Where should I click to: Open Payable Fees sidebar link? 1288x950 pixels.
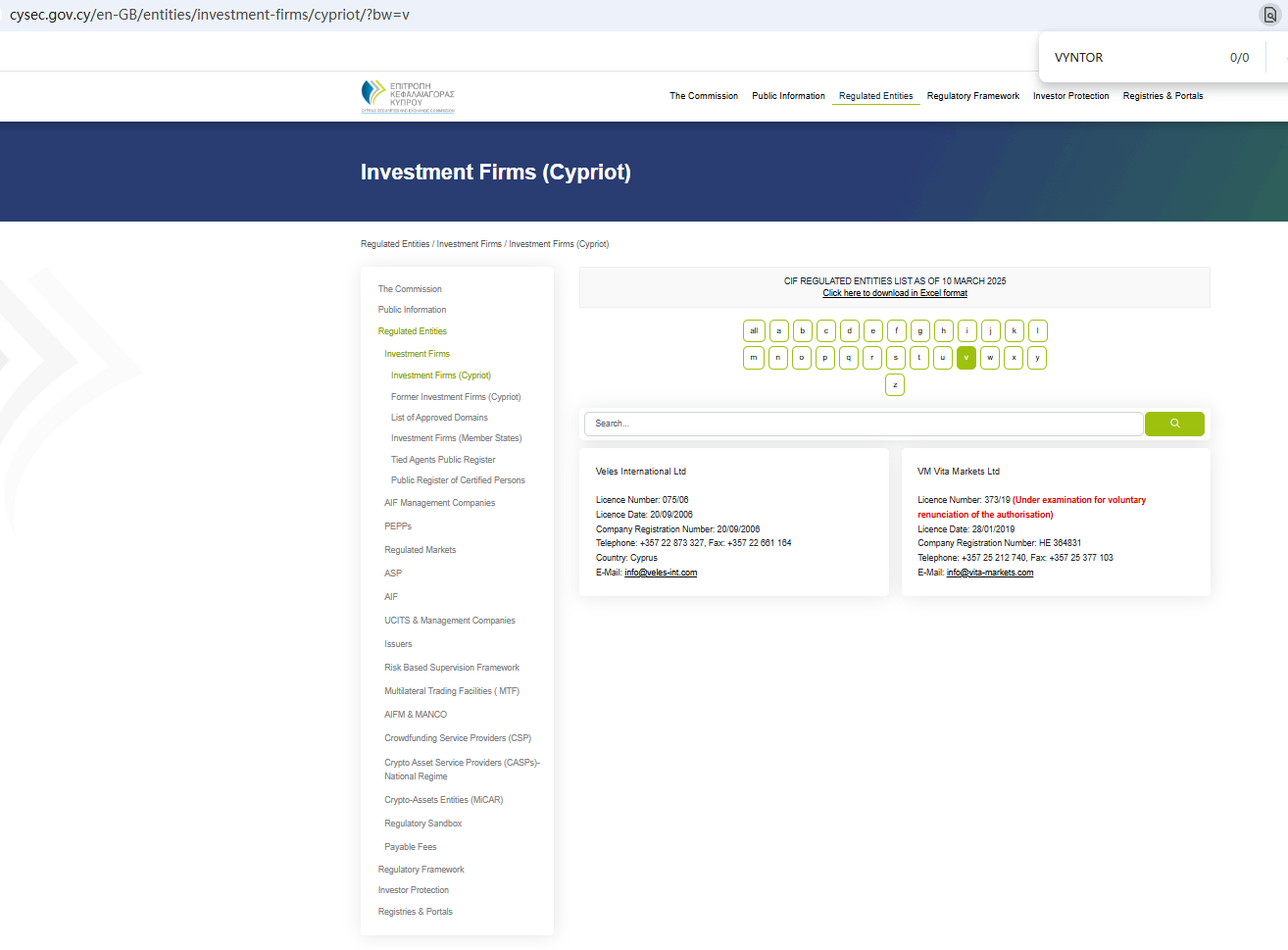point(411,847)
